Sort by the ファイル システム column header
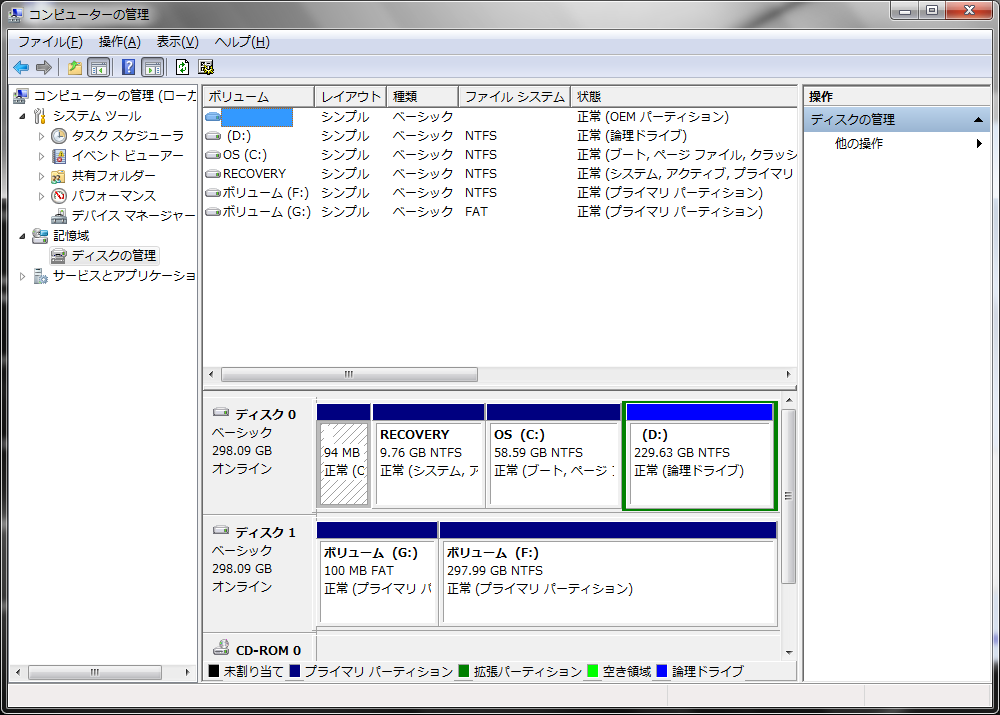Image resolution: width=1000 pixels, height=715 pixels. pos(514,97)
